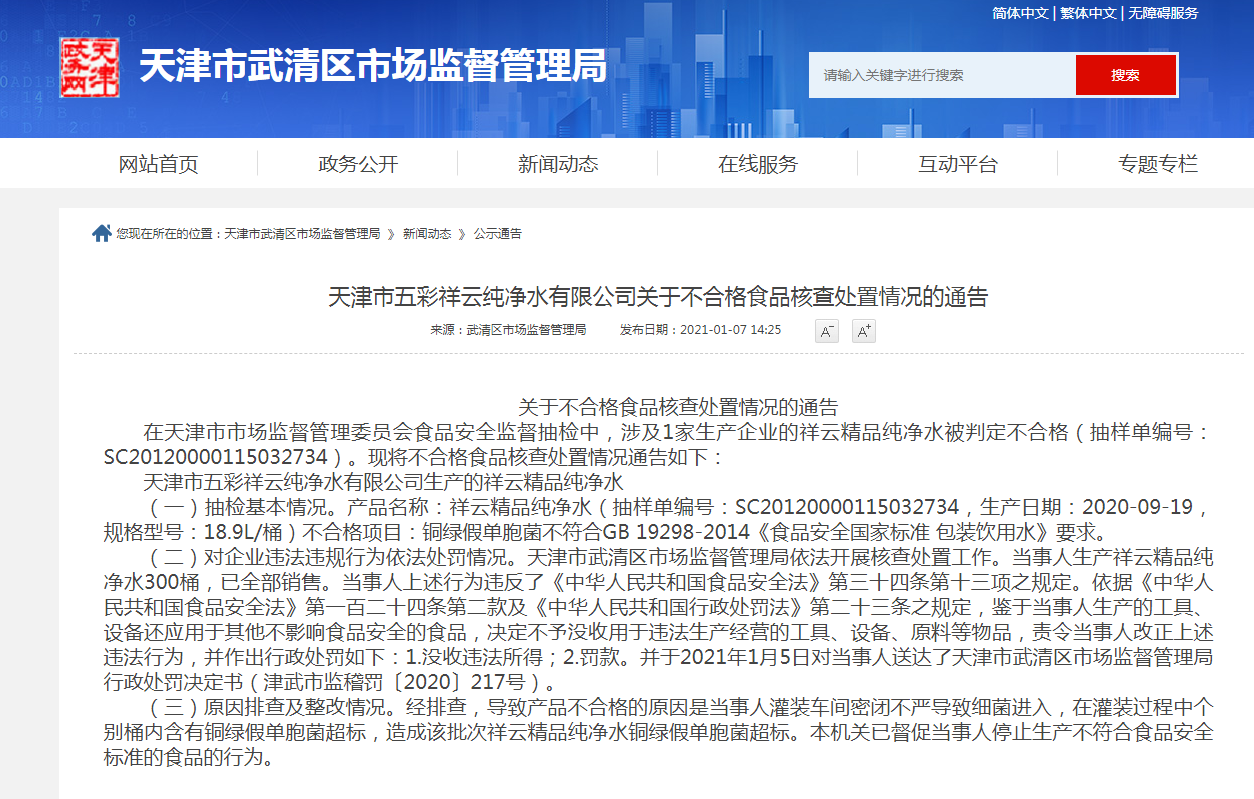Click site title 天津市武清区市场监督管理局
1254x799 pixels.
pos(373,67)
